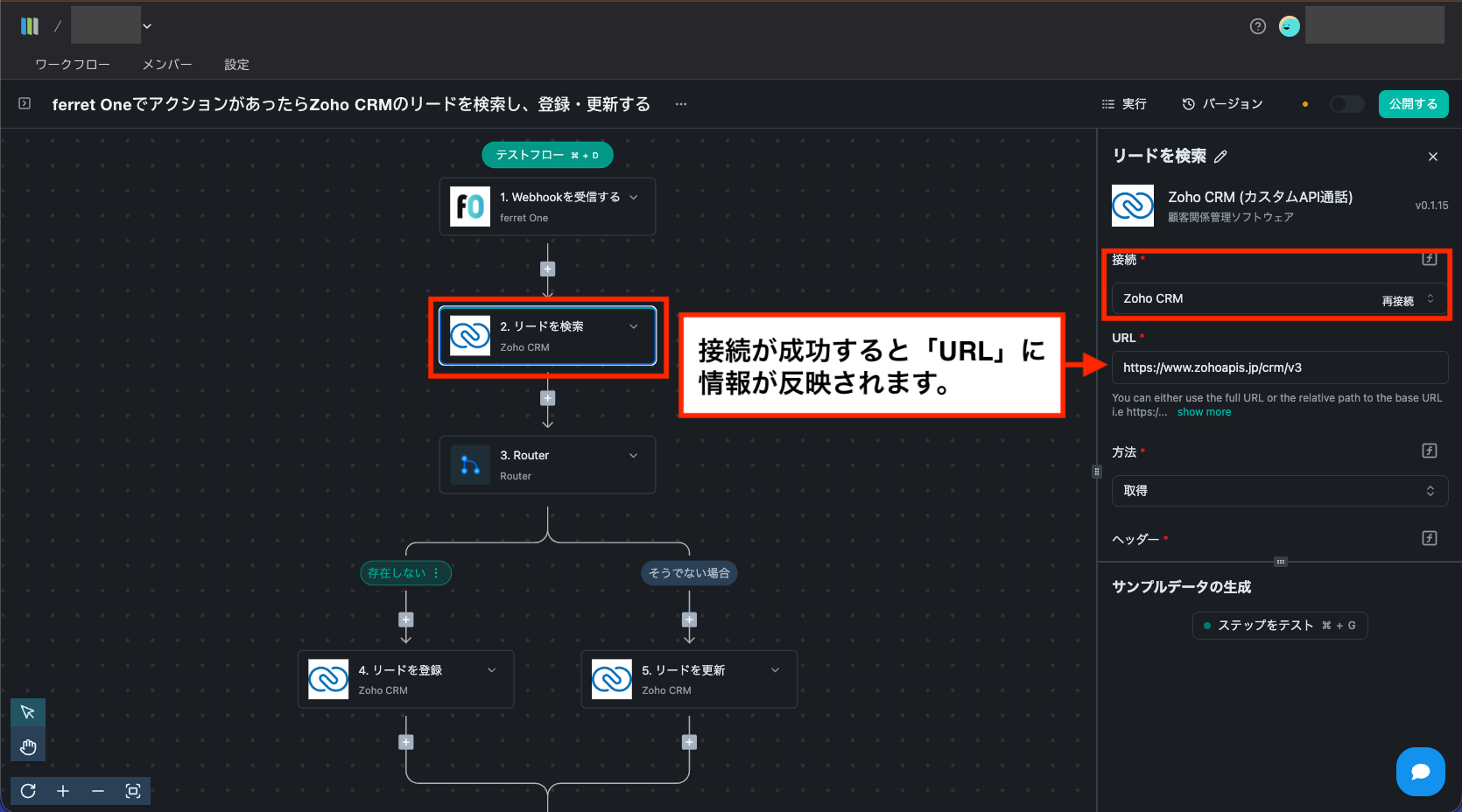The height and width of the screenshot is (812, 1462).
Task: Click the show more link under URL
Action: coord(1204,412)
